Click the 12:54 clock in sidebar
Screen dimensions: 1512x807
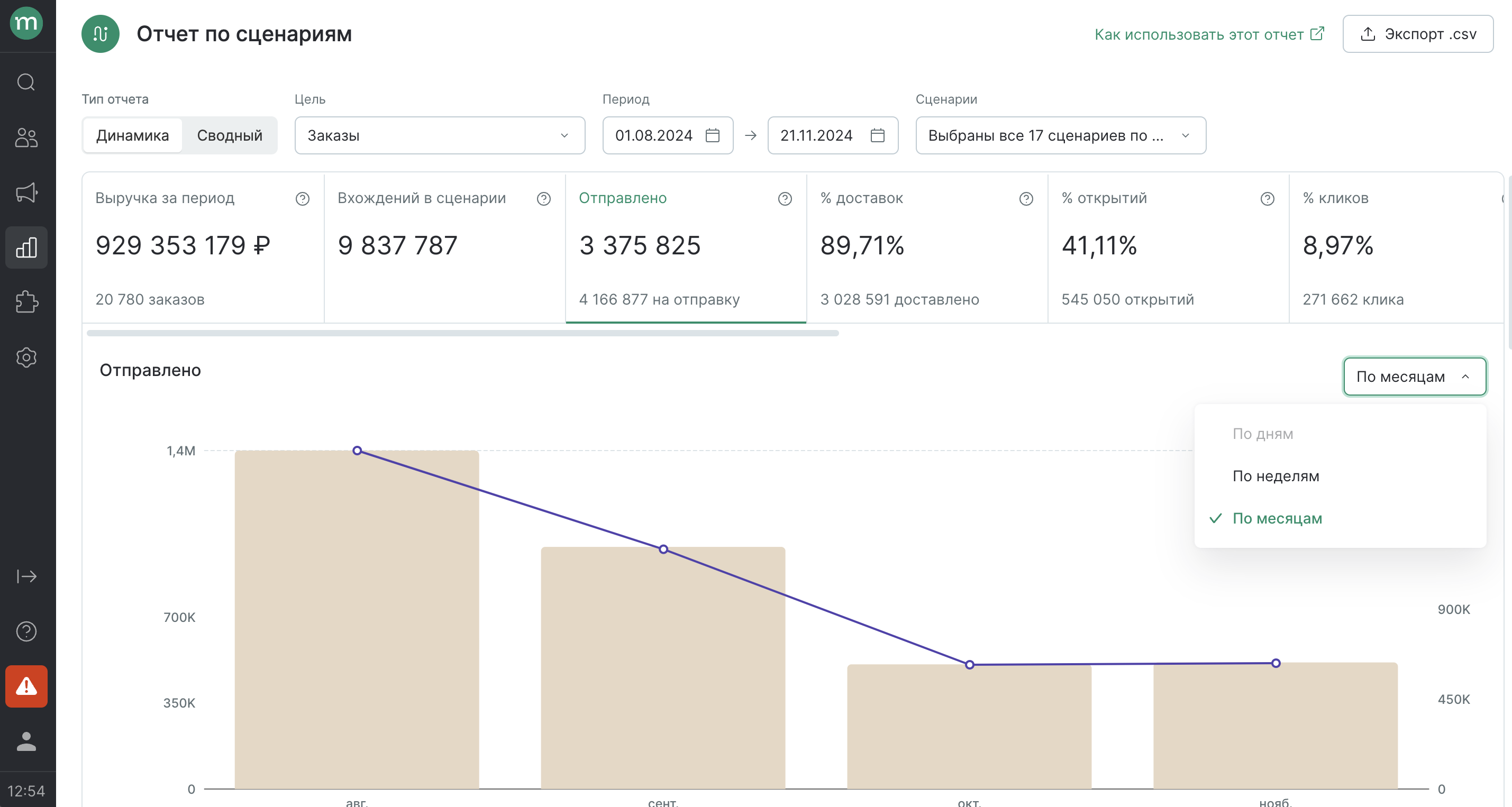tap(26, 791)
